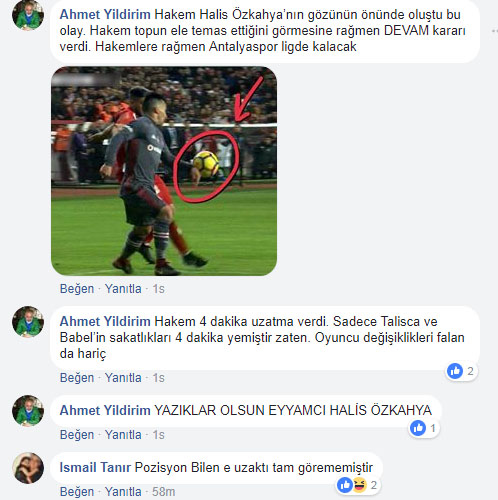
Task: Open Ahmet Yildirim's avatar on the first comment
Action: pos(28,16)
